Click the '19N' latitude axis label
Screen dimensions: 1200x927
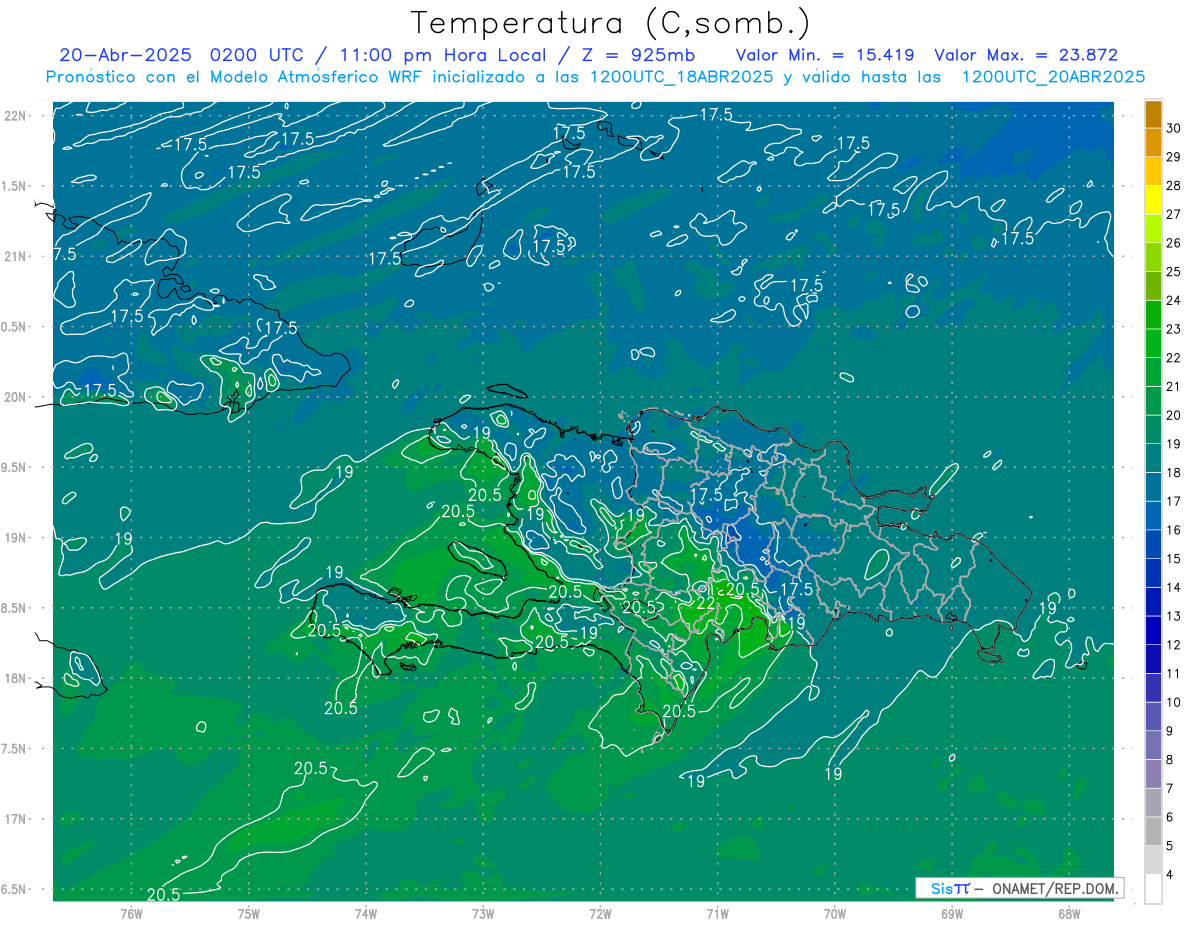tap(17, 538)
